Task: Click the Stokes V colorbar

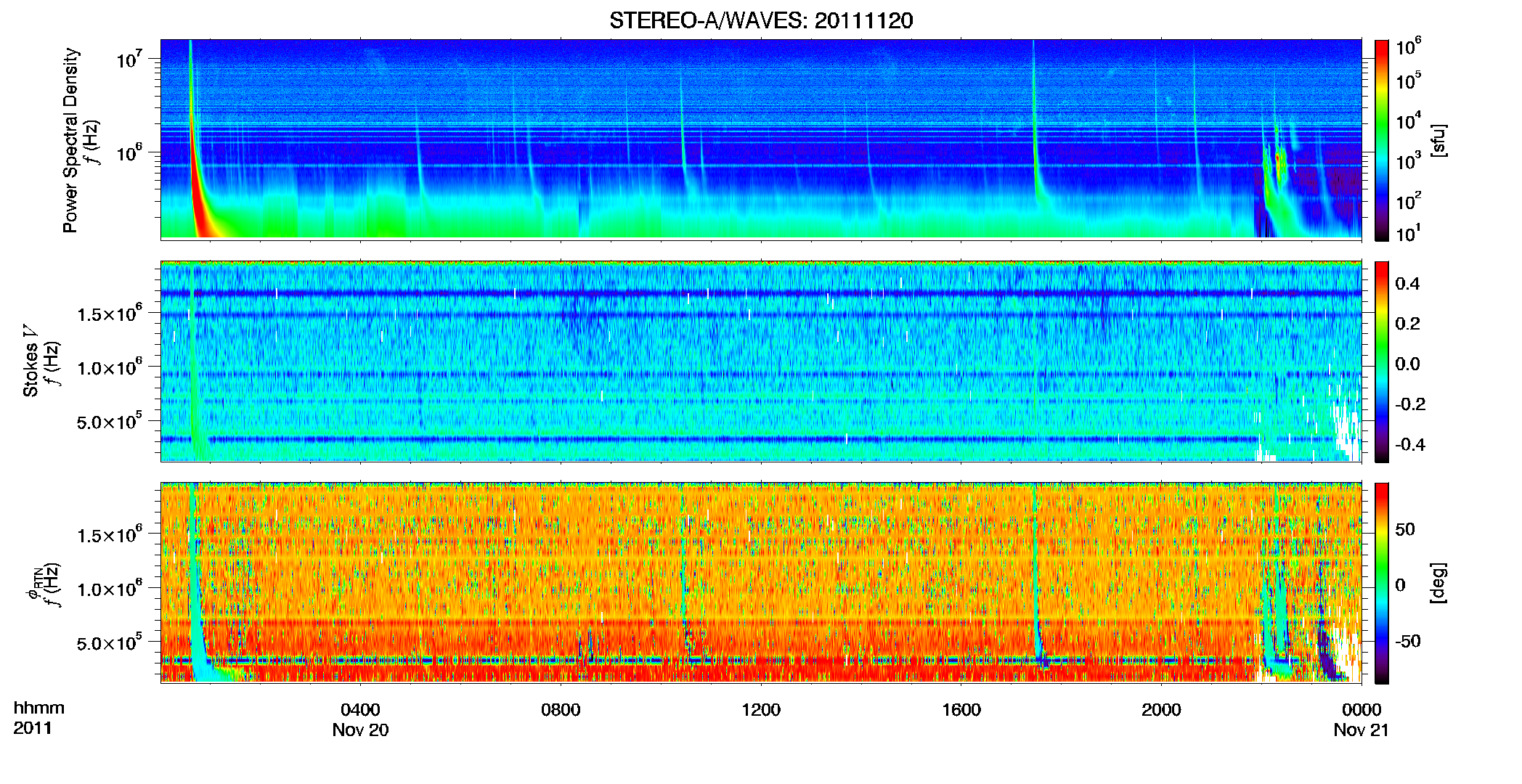Action: click(1382, 362)
